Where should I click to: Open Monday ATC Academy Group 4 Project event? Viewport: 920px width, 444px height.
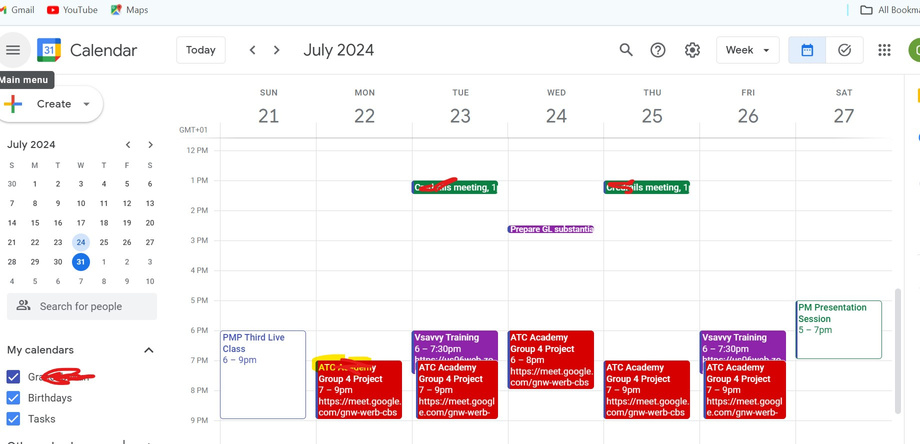(359, 390)
